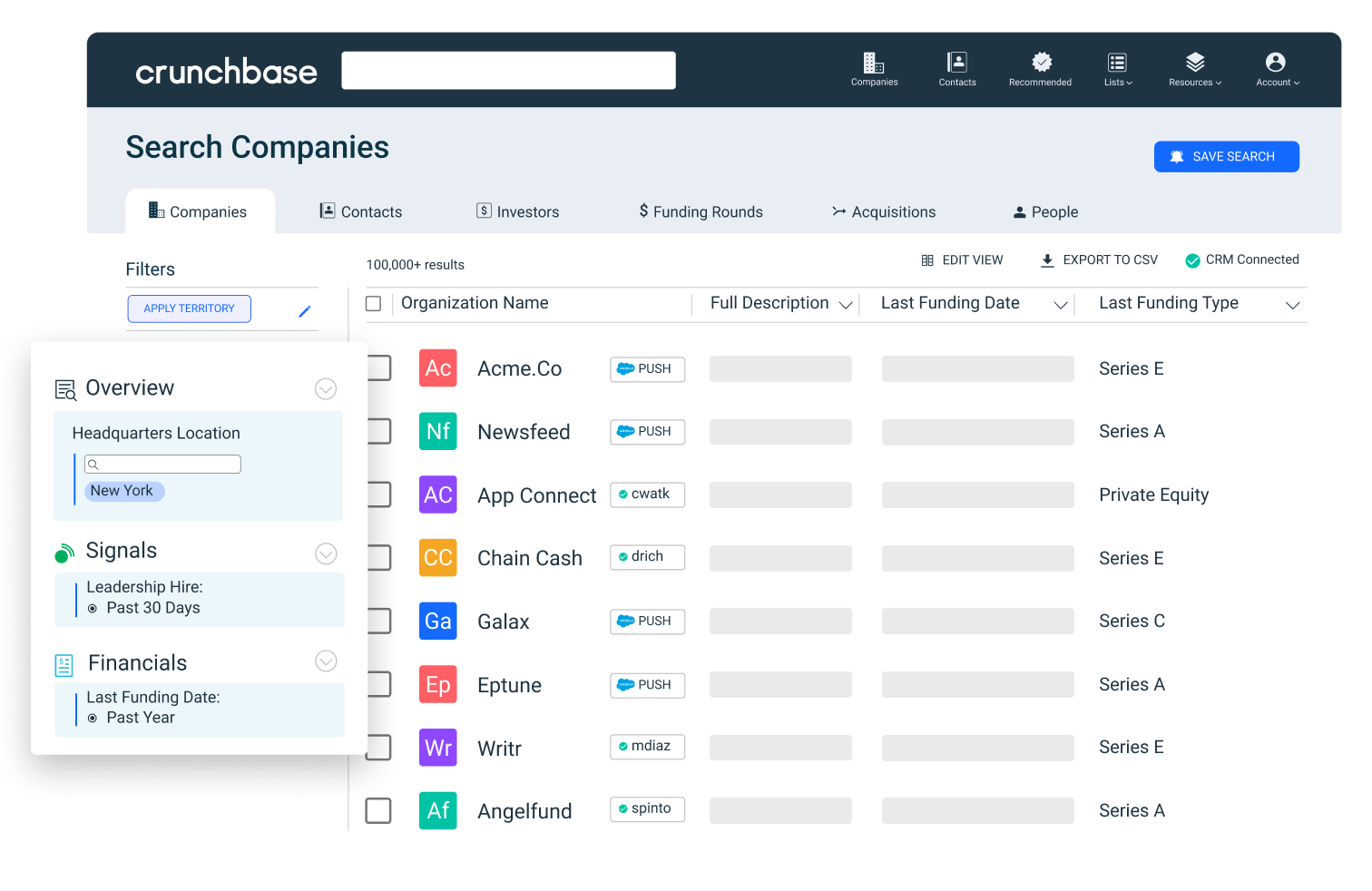The width and height of the screenshot is (1372, 891).
Task: Open the Last Funding Type column dropdown
Action: pos(1292,306)
